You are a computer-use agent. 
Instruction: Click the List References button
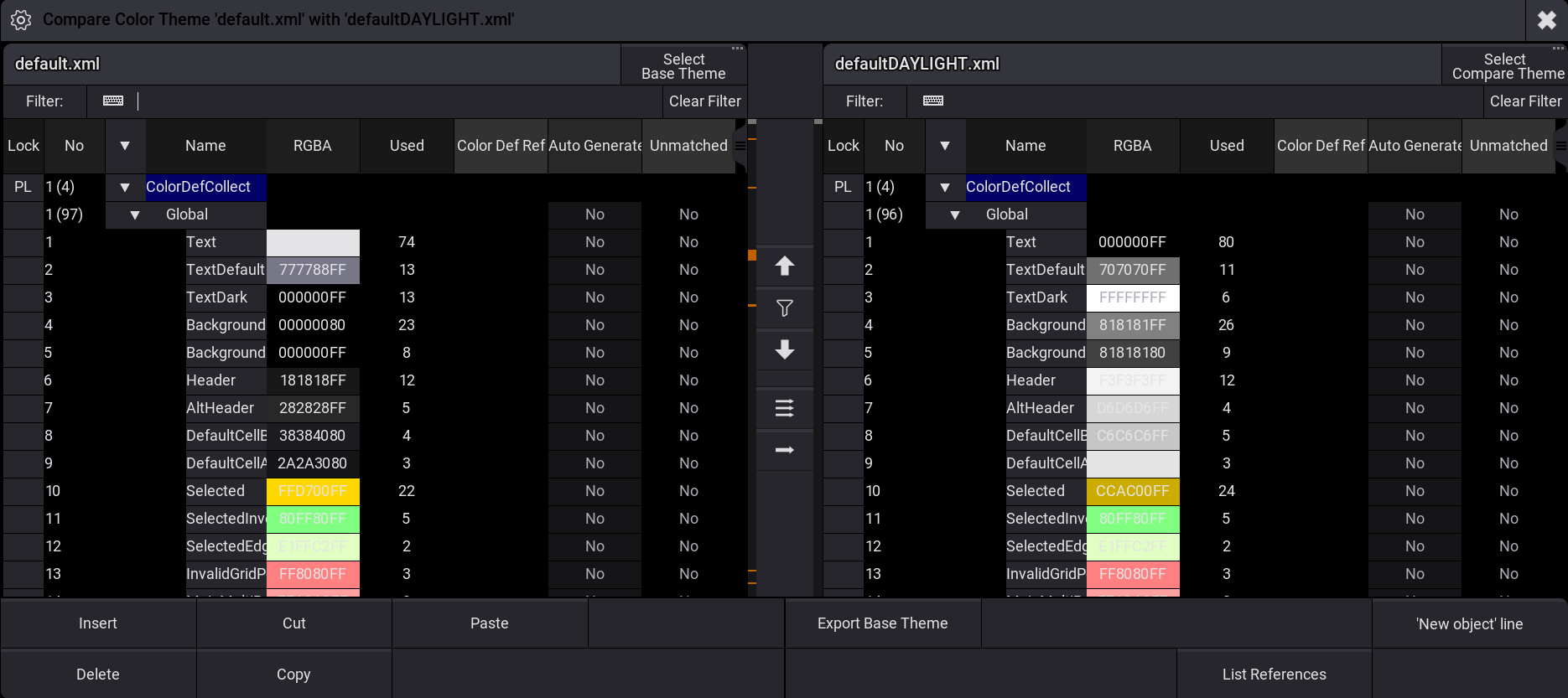coord(1275,675)
